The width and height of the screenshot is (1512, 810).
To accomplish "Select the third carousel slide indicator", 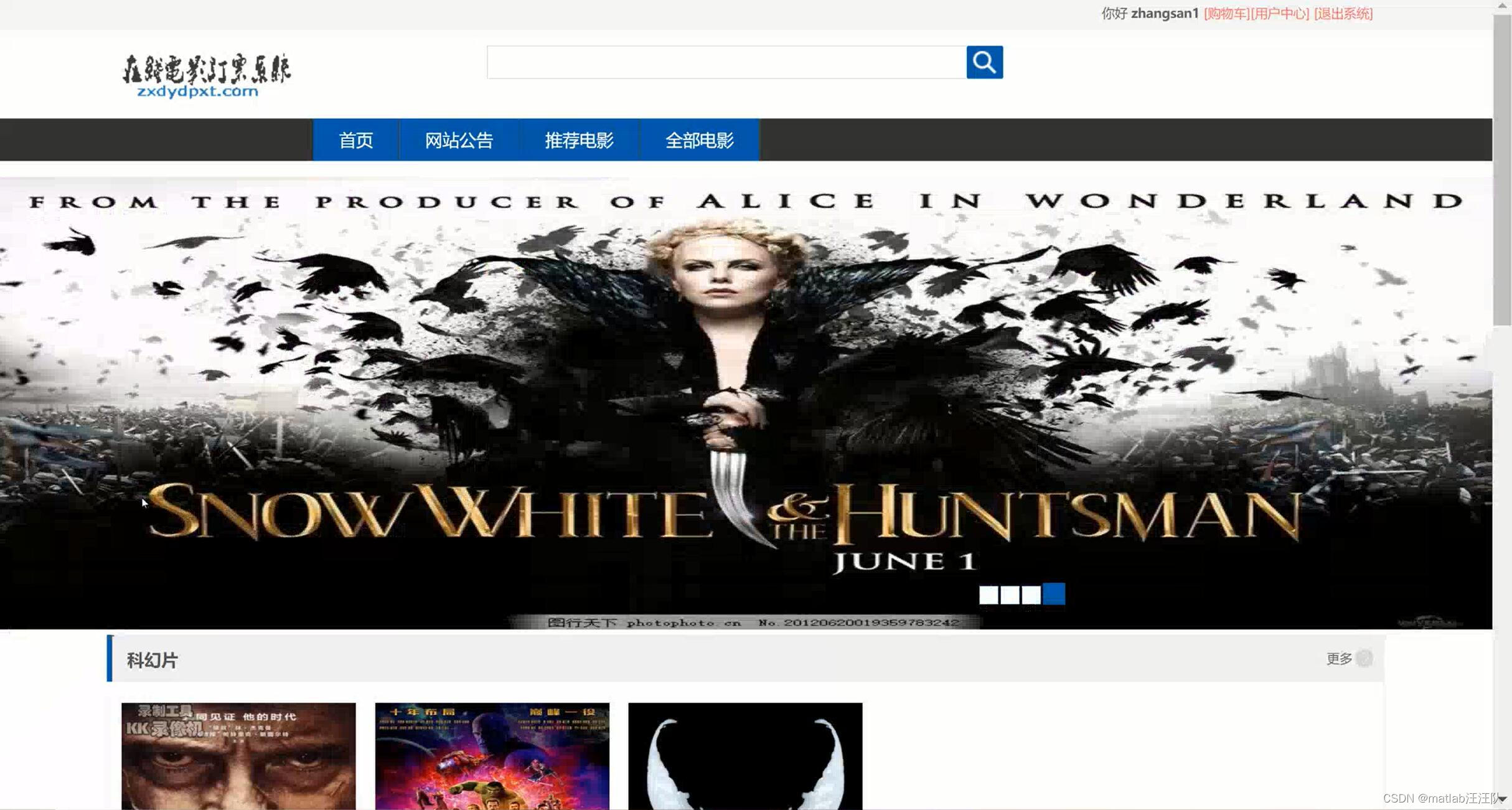I will click(x=1031, y=595).
